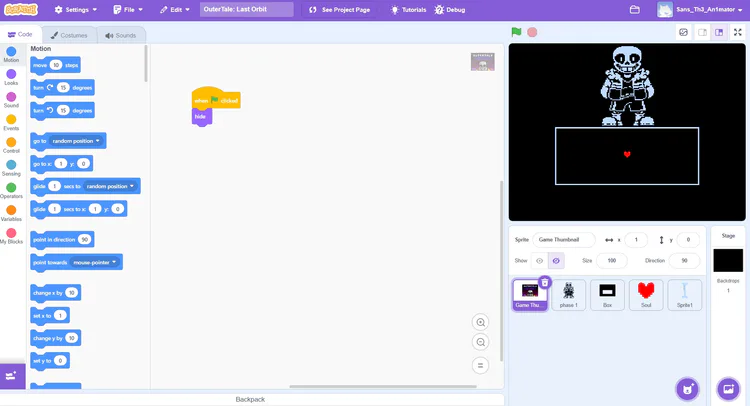Select the Operators block category

pos(11,190)
